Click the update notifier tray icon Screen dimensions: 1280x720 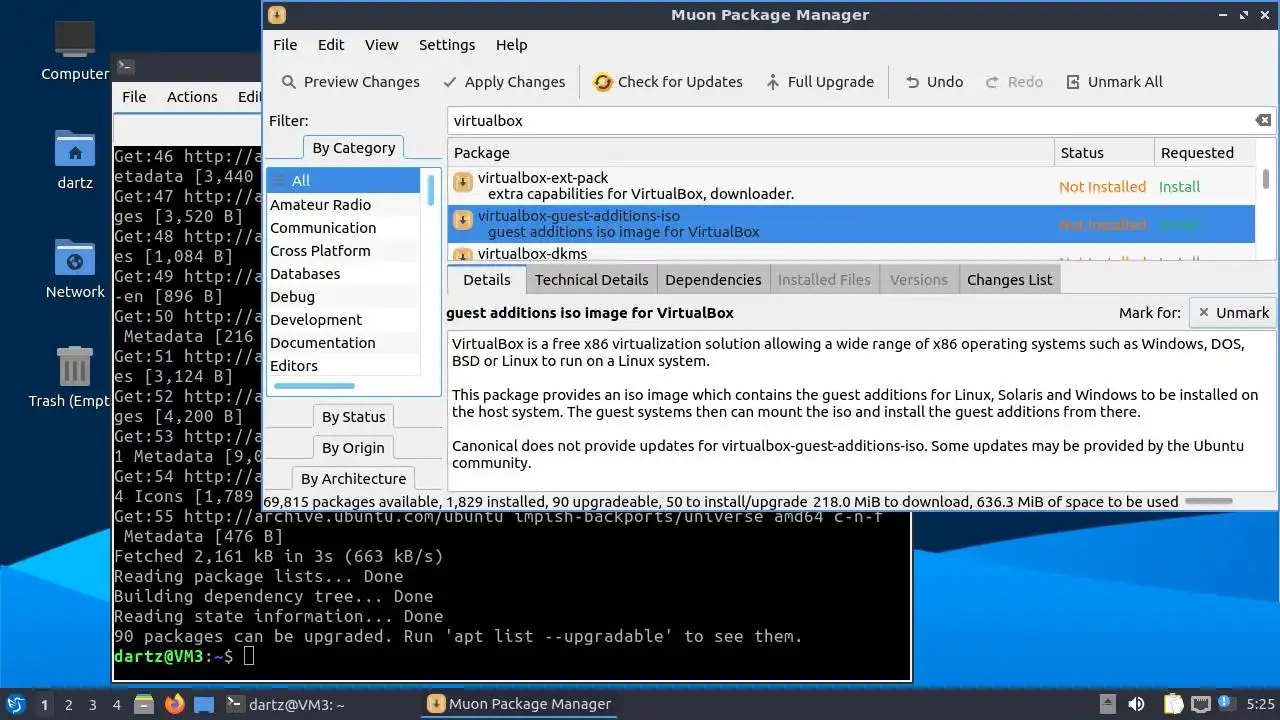[x=1226, y=704]
